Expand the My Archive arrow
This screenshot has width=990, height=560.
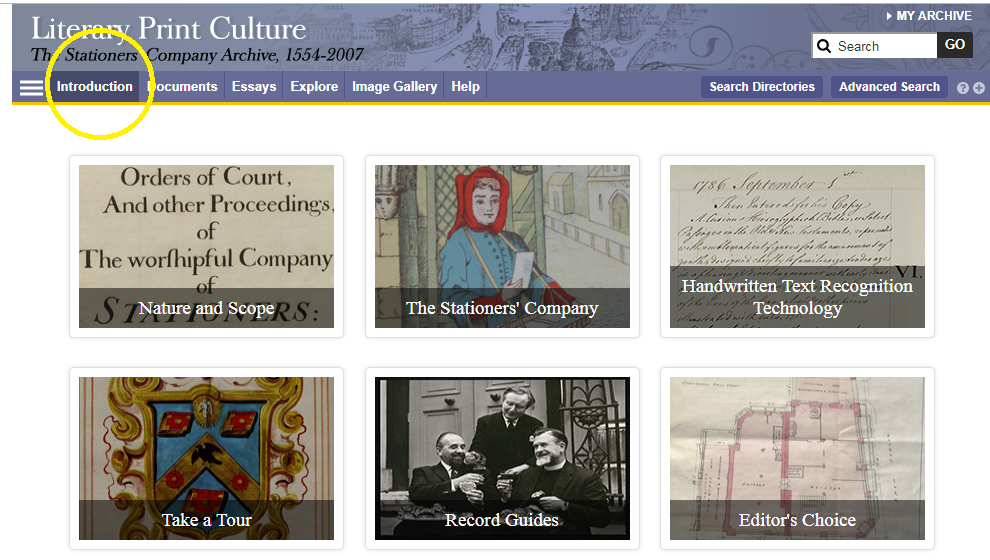tap(889, 16)
